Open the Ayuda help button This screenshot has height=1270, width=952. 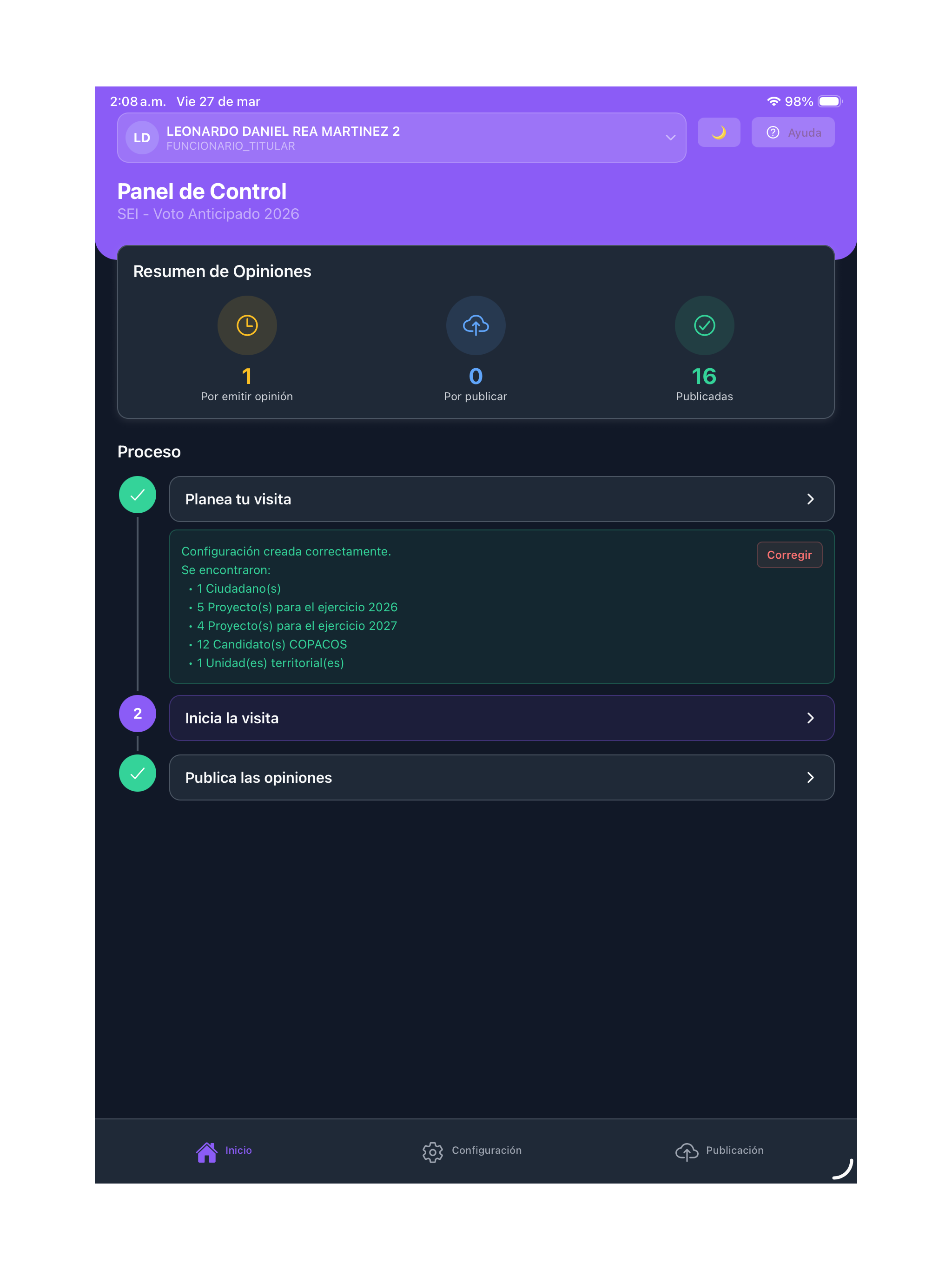(x=793, y=132)
